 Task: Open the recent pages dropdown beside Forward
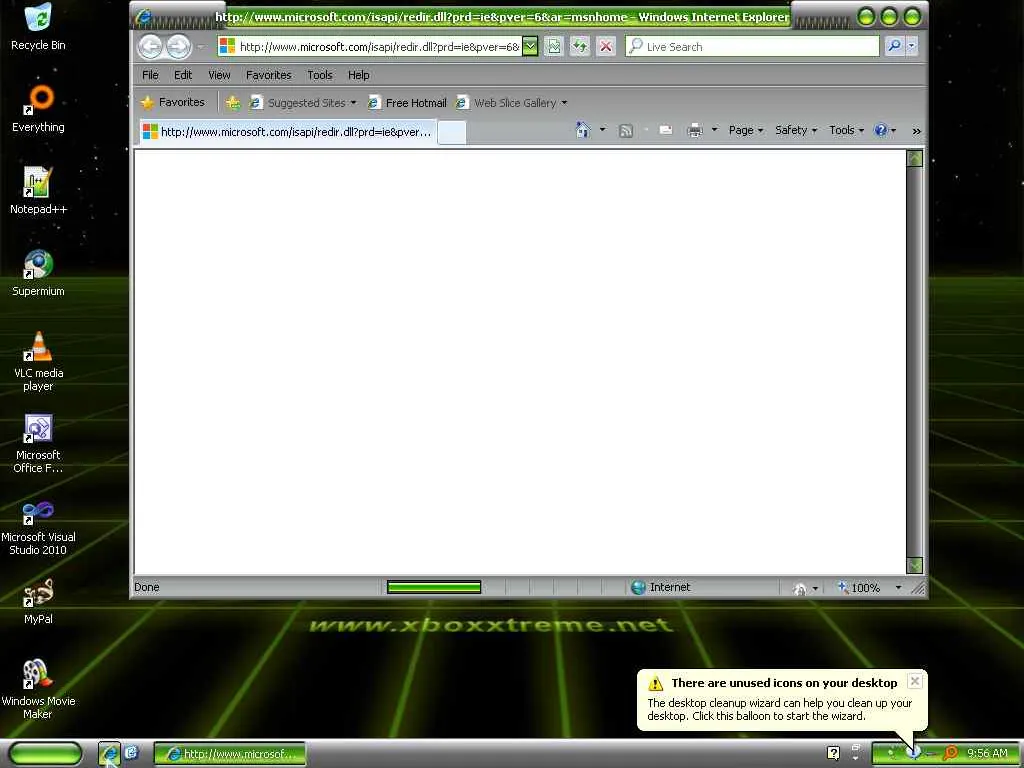[x=201, y=47]
